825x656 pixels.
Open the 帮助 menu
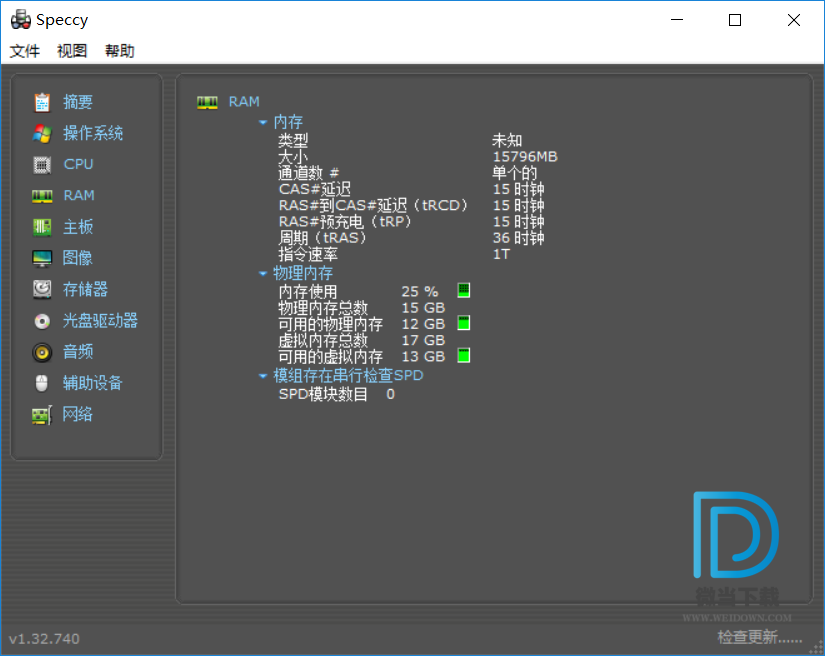(x=119, y=51)
